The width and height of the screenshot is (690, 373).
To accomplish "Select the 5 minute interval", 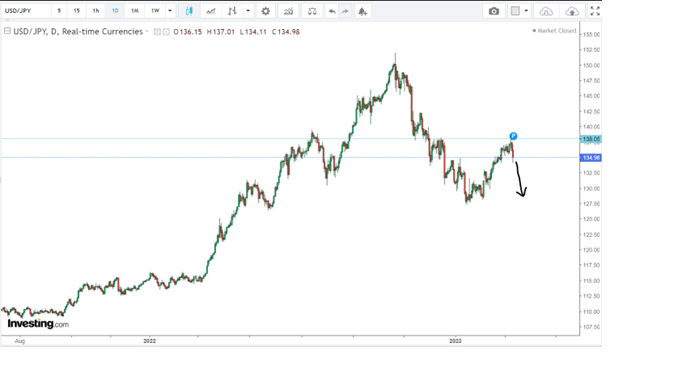I will click(x=59, y=11).
